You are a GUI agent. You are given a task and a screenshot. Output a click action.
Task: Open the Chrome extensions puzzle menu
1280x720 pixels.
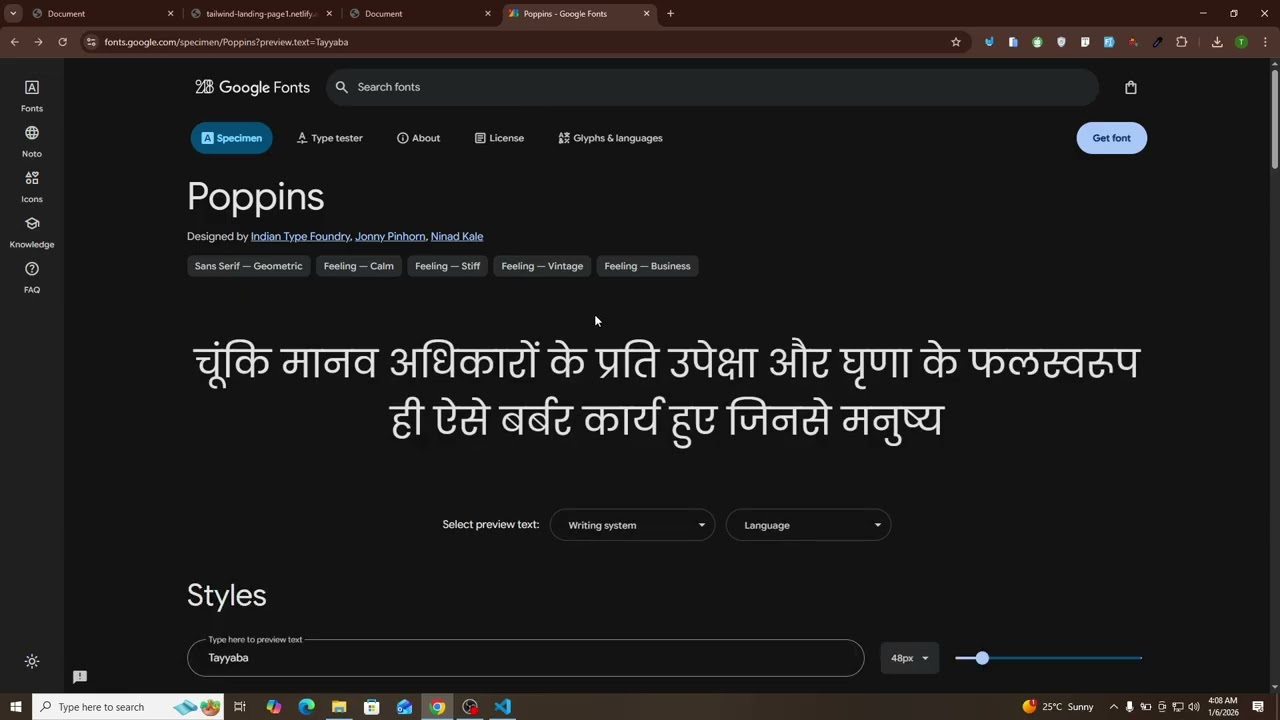[1181, 42]
